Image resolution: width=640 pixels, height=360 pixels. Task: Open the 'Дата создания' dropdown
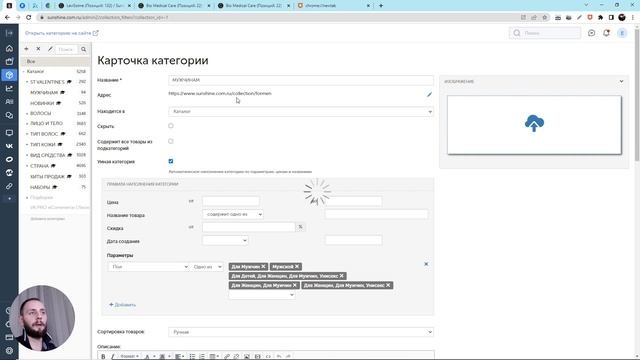pyautogui.click(x=225, y=240)
